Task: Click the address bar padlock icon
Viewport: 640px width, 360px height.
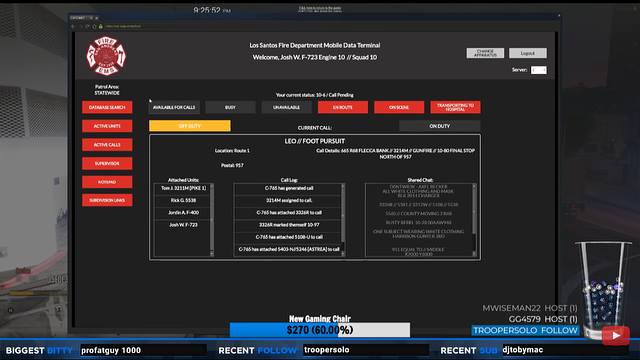Action: click(x=101, y=26)
